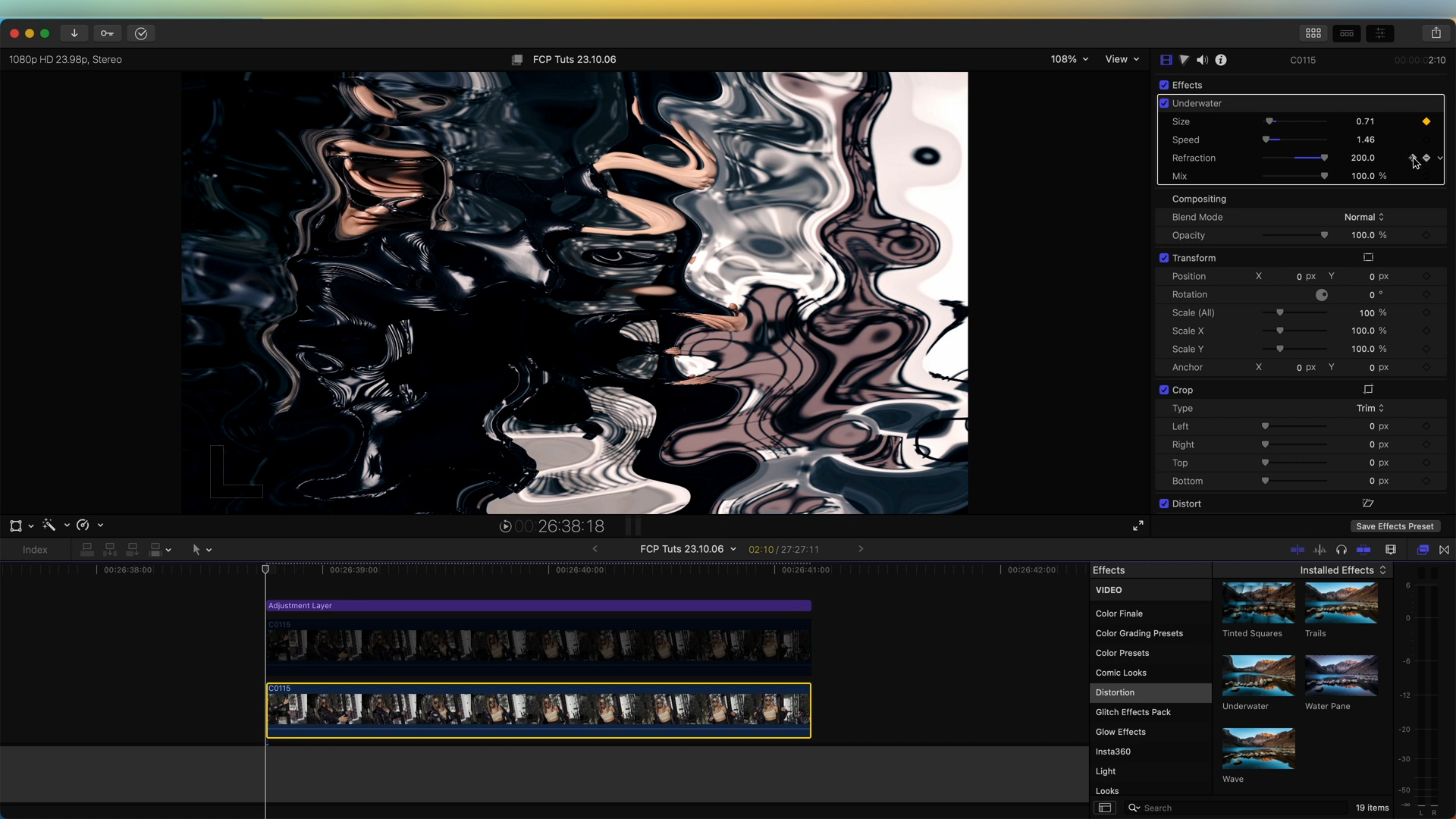Open the View options menu
This screenshot has width=1456, height=819.
tap(1122, 59)
